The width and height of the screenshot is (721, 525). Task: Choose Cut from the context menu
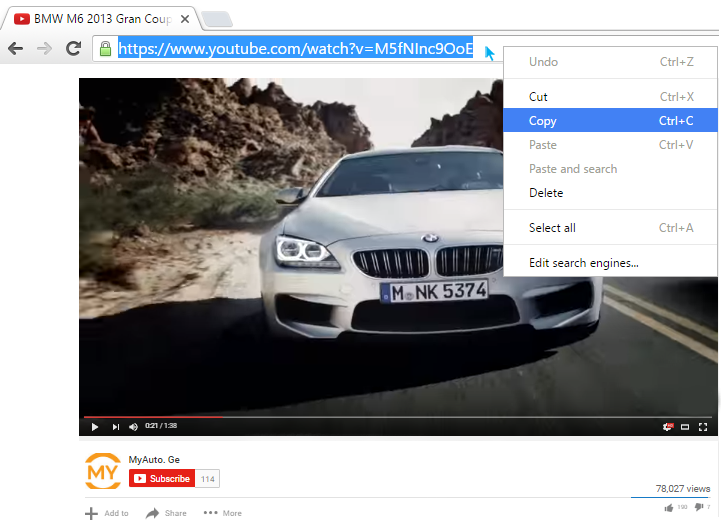(x=610, y=97)
